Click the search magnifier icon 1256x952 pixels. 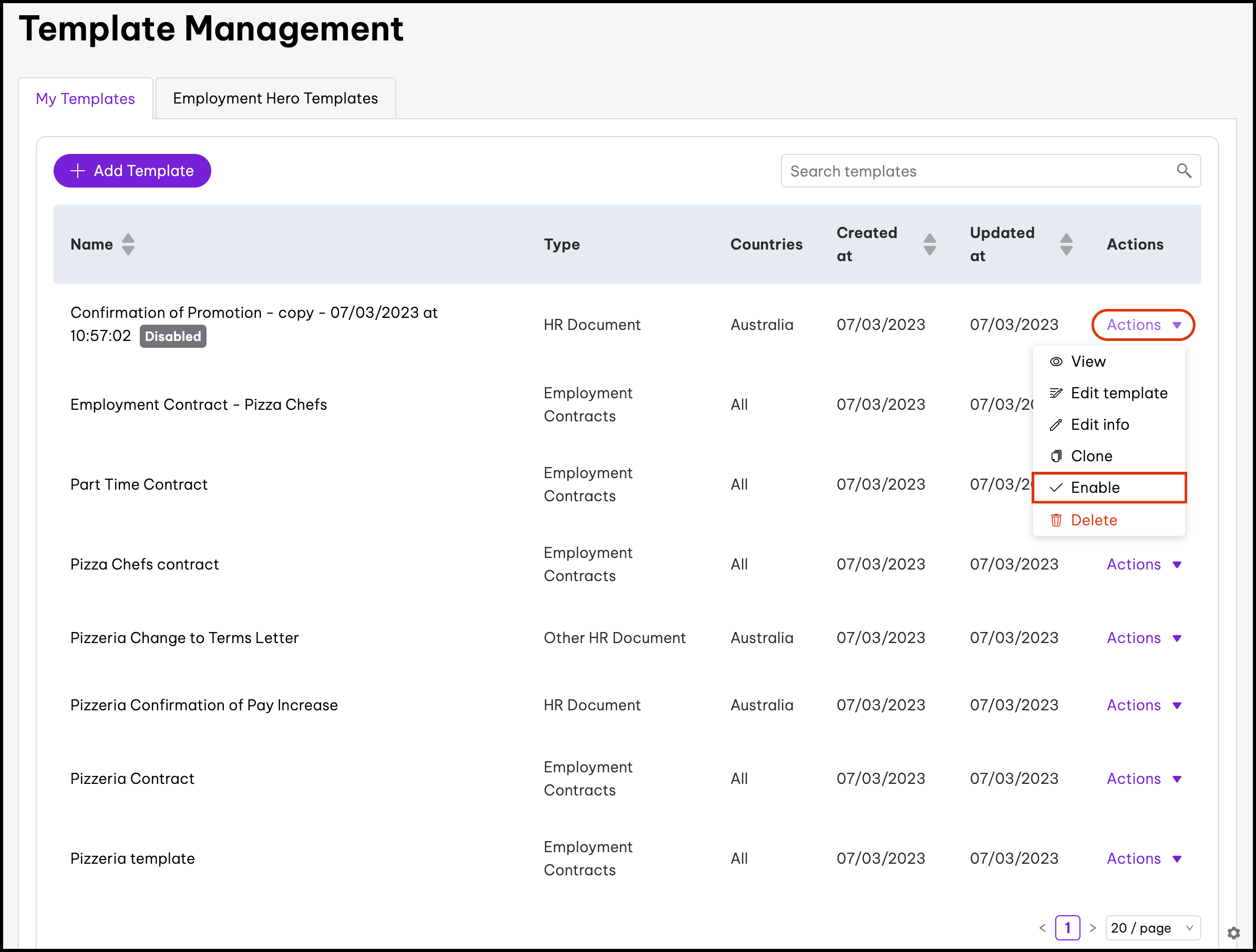point(1183,170)
